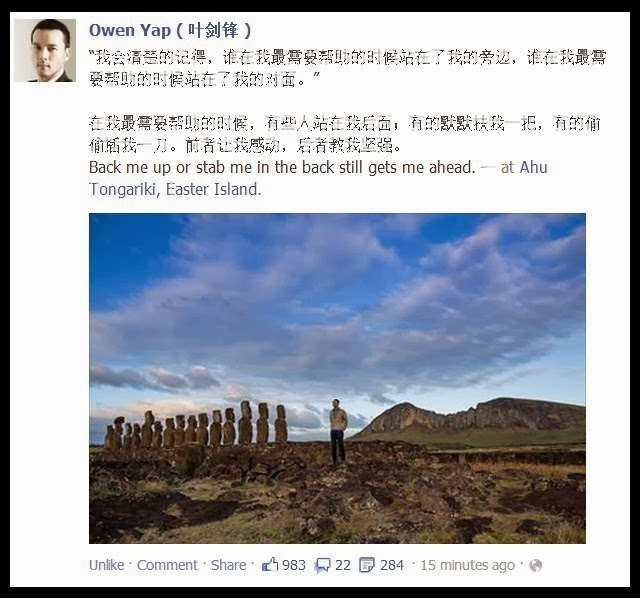Click the first Chinese quote paragraph
The width and height of the screenshot is (640, 599).
click(x=347, y=68)
